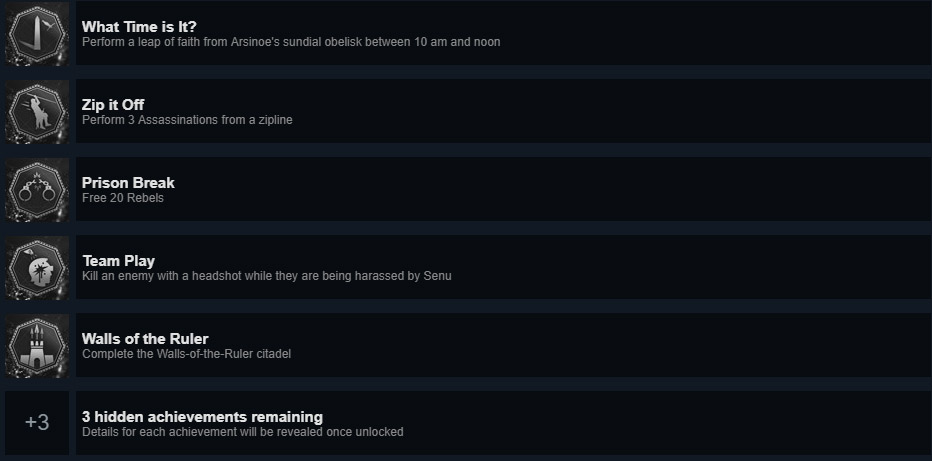Click the Free 20 Rebels description

tap(122, 198)
